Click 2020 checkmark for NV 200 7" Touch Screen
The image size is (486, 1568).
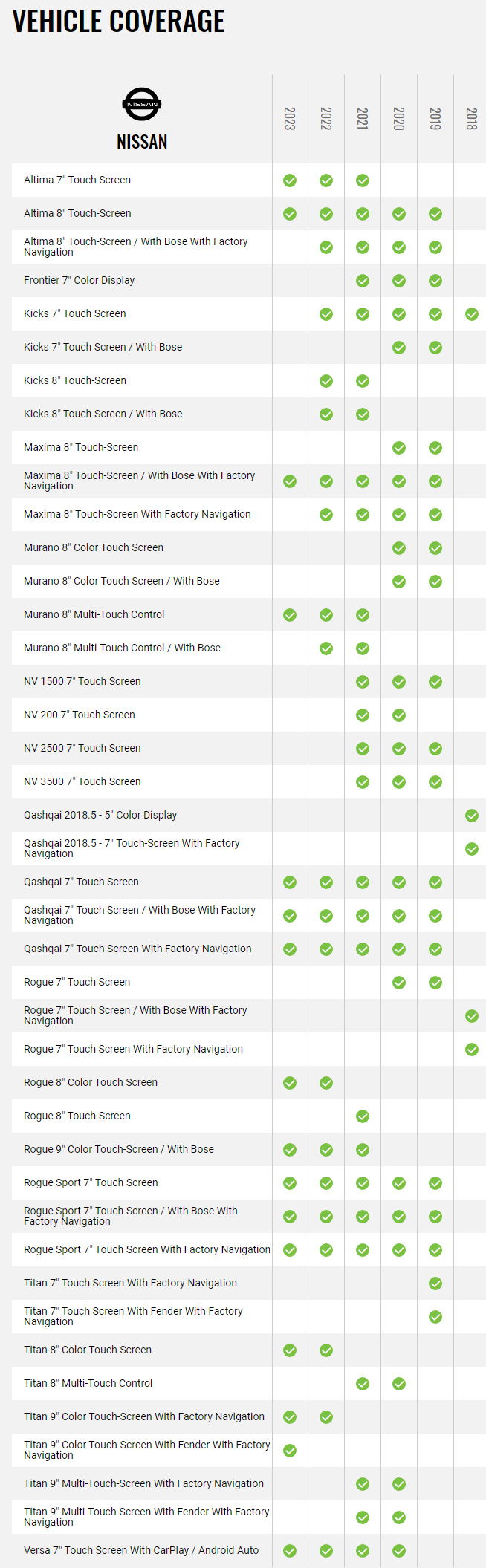(x=399, y=715)
